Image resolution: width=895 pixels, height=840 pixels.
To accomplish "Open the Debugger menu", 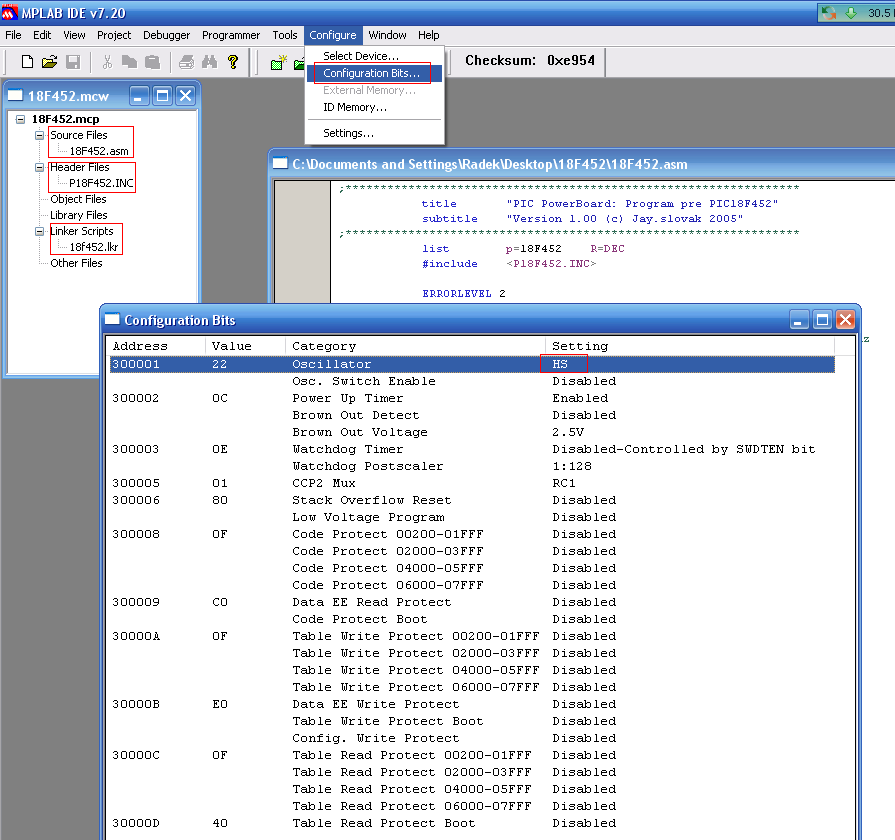I will [x=166, y=35].
